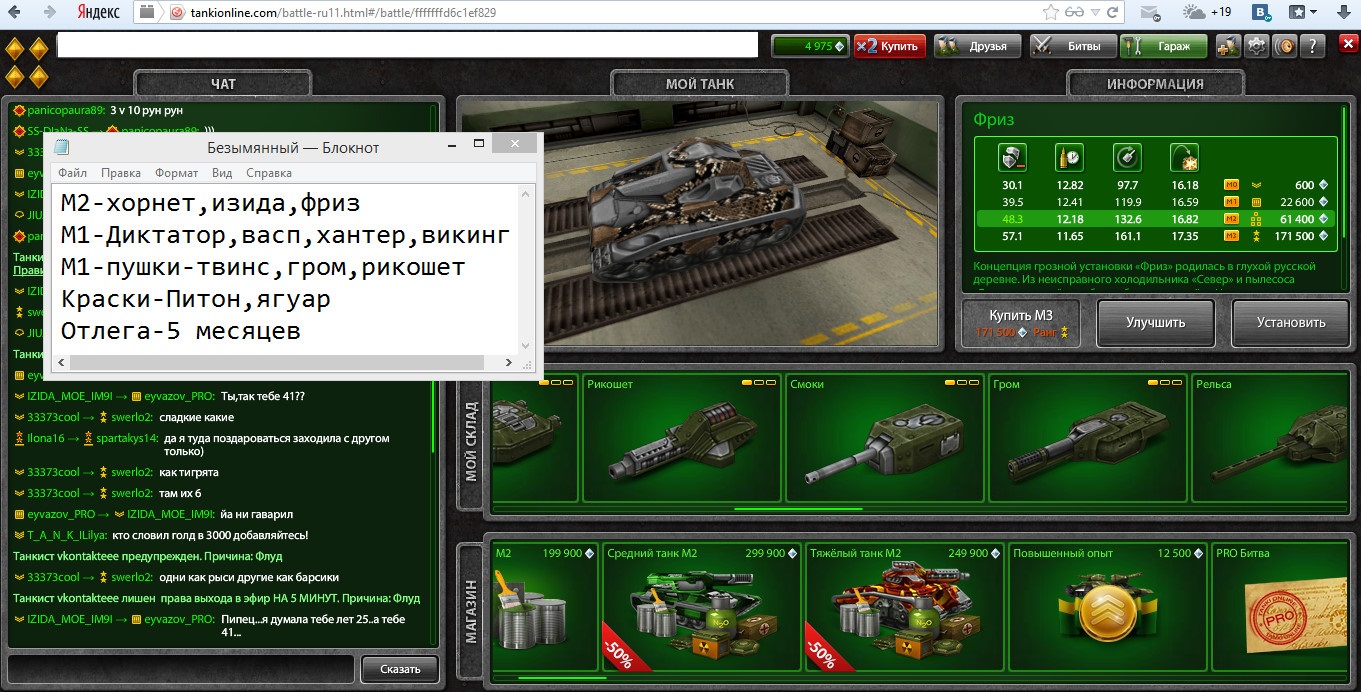
Task: Open the Файл menu in Notepad
Action: click(x=73, y=173)
